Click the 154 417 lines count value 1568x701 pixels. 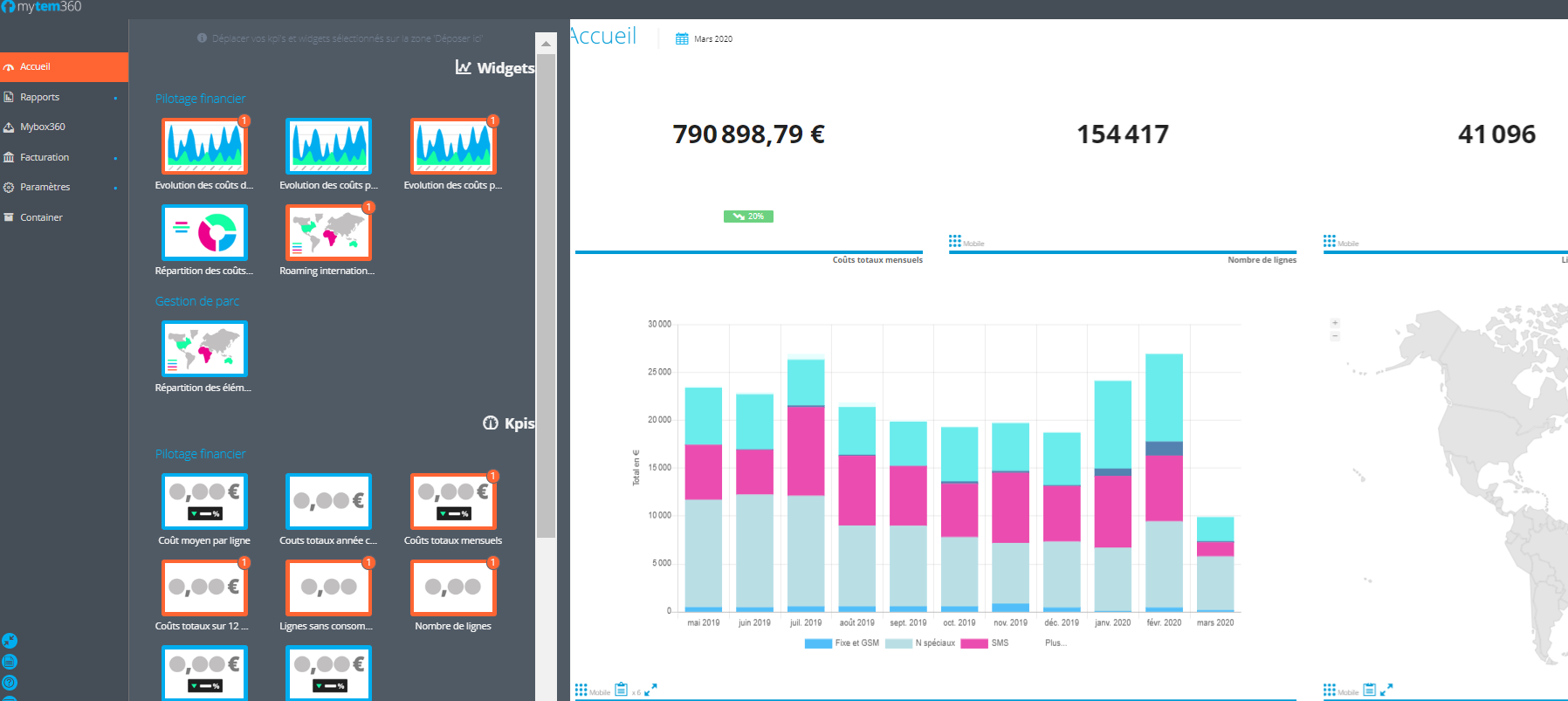point(1123,134)
